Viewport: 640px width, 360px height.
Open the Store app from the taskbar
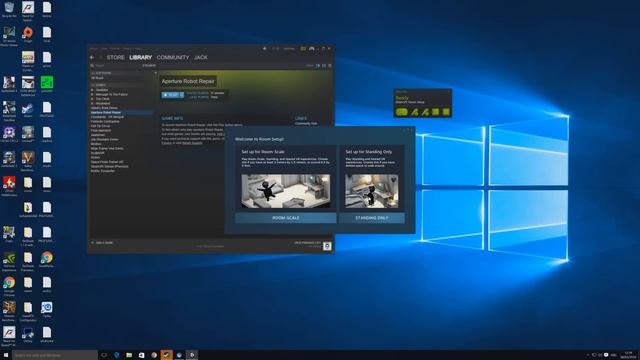coord(142,355)
